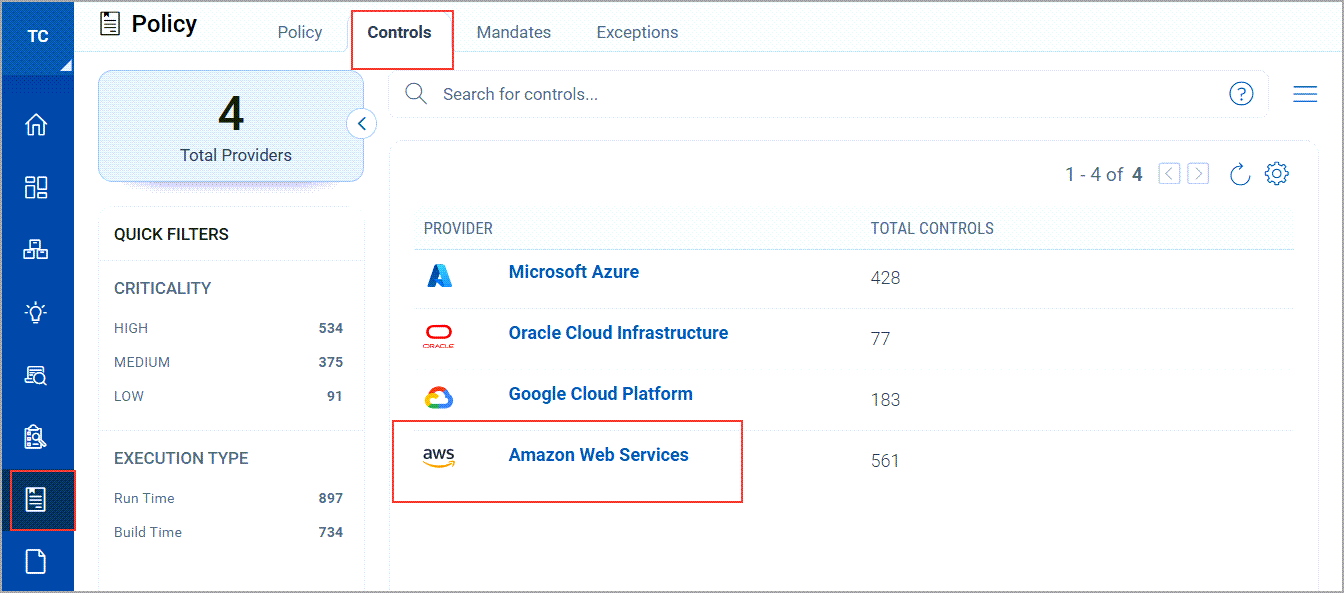Open the Mandates tab
The image size is (1344, 593).
[514, 32]
